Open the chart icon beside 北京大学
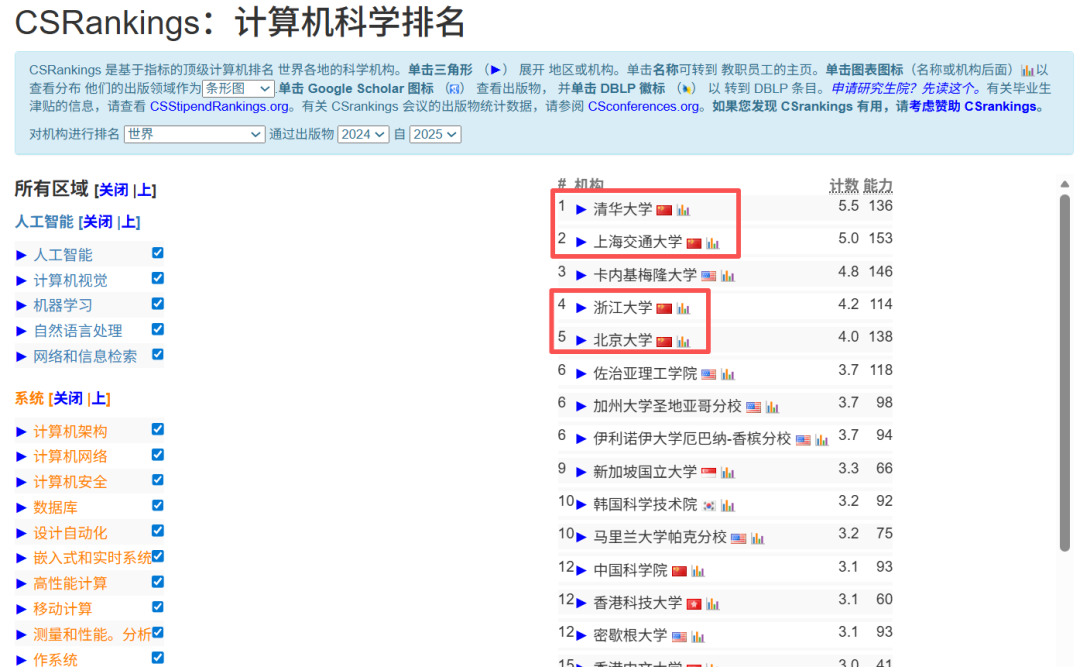 pyautogui.click(x=683, y=341)
